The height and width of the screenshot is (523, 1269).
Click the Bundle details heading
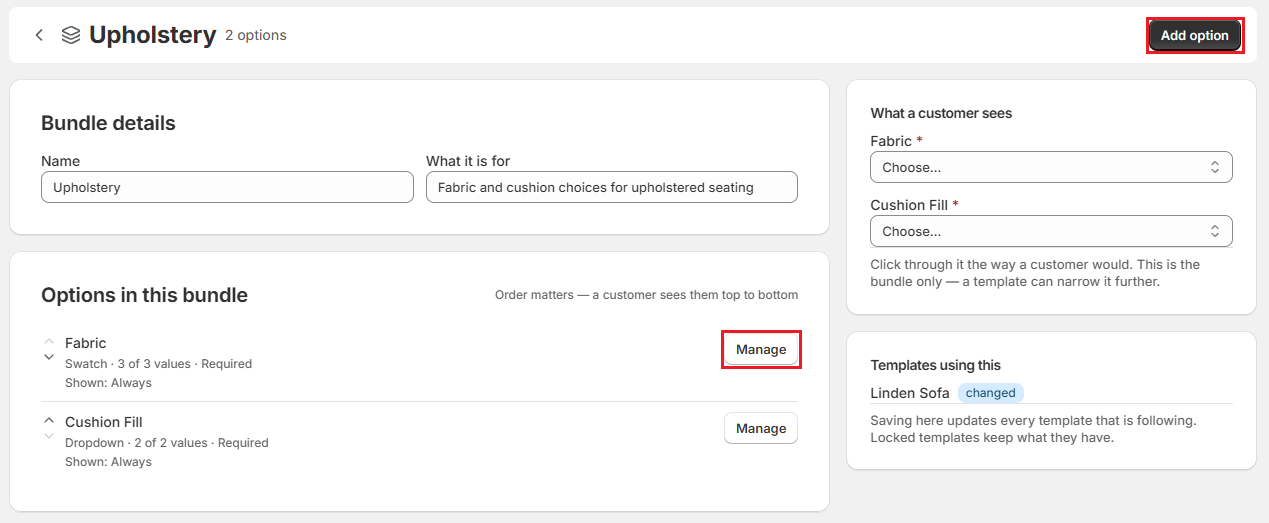coord(108,123)
